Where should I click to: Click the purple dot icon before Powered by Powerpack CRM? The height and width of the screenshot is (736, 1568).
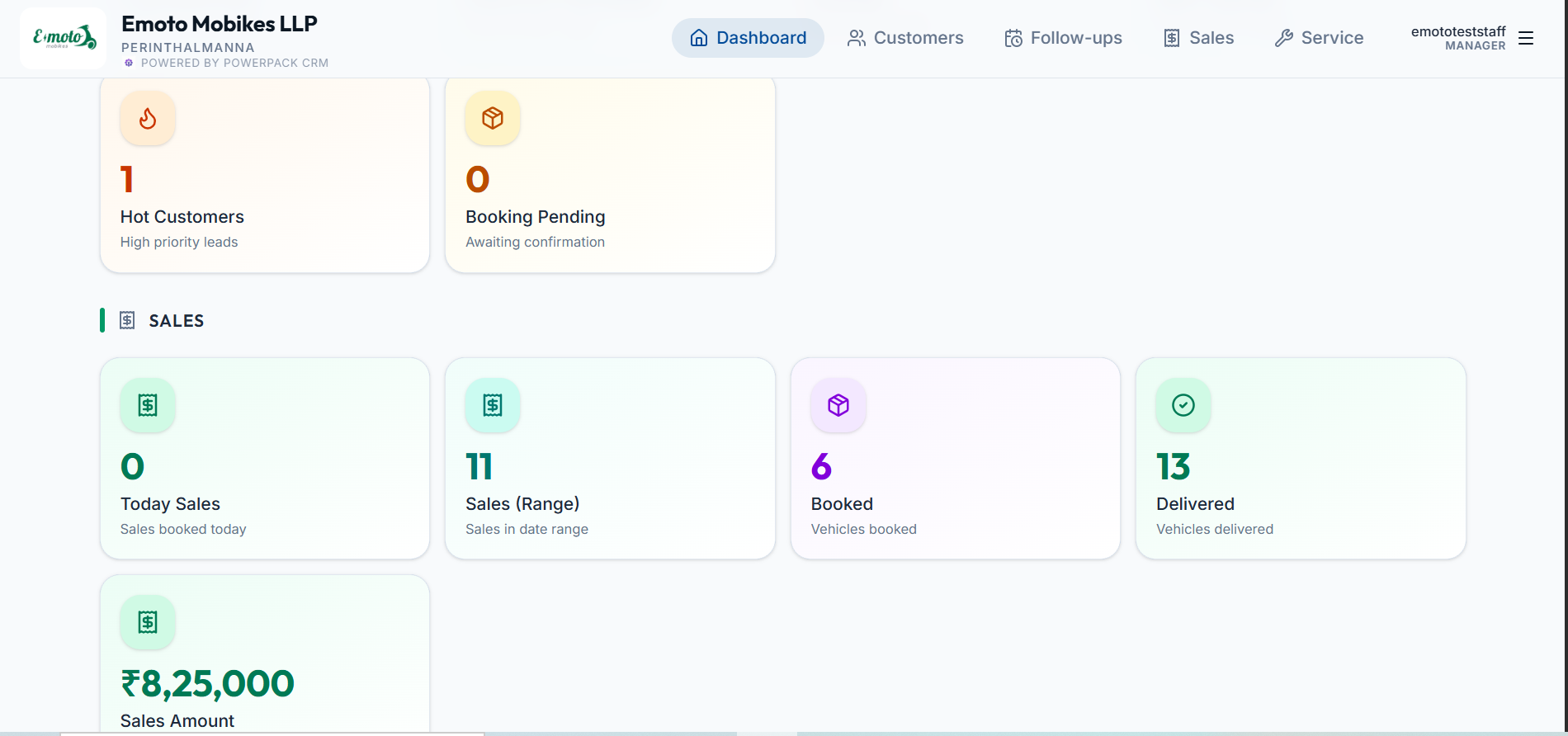click(129, 63)
